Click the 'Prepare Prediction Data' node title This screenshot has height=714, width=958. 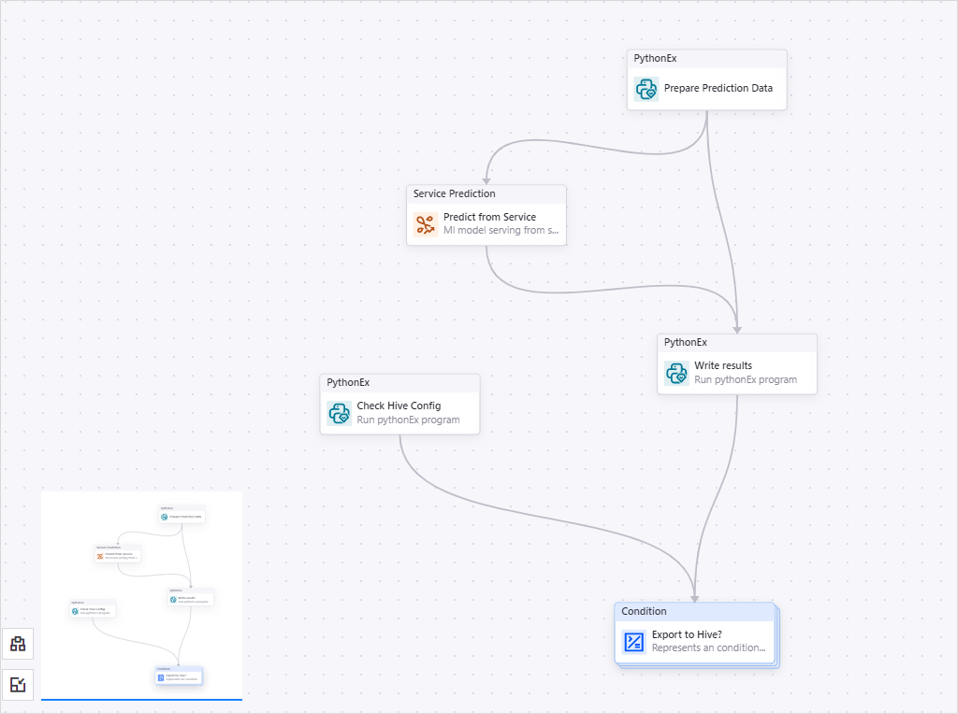click(x=718, y=88)
